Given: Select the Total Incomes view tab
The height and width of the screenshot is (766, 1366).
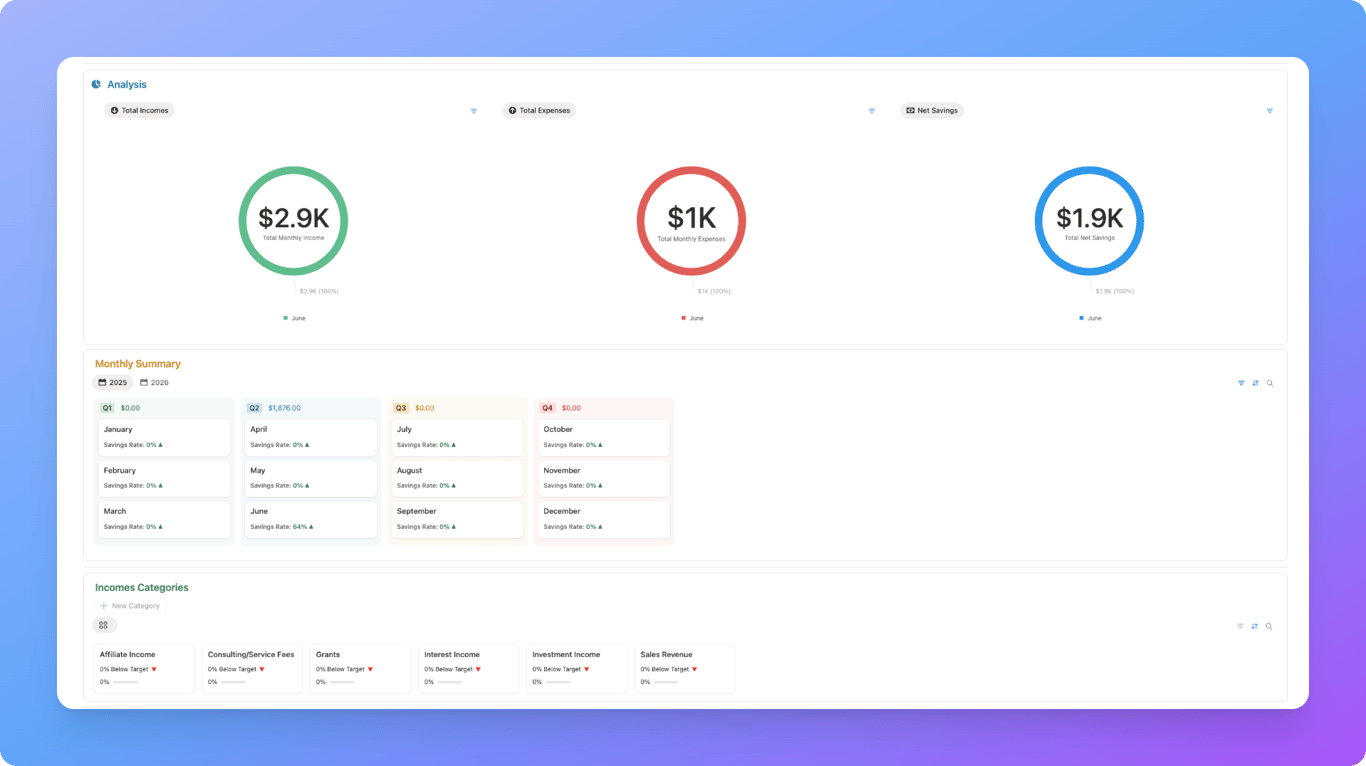Looking at the screenshot, I should pyautogui.click(x=139, y=111).
